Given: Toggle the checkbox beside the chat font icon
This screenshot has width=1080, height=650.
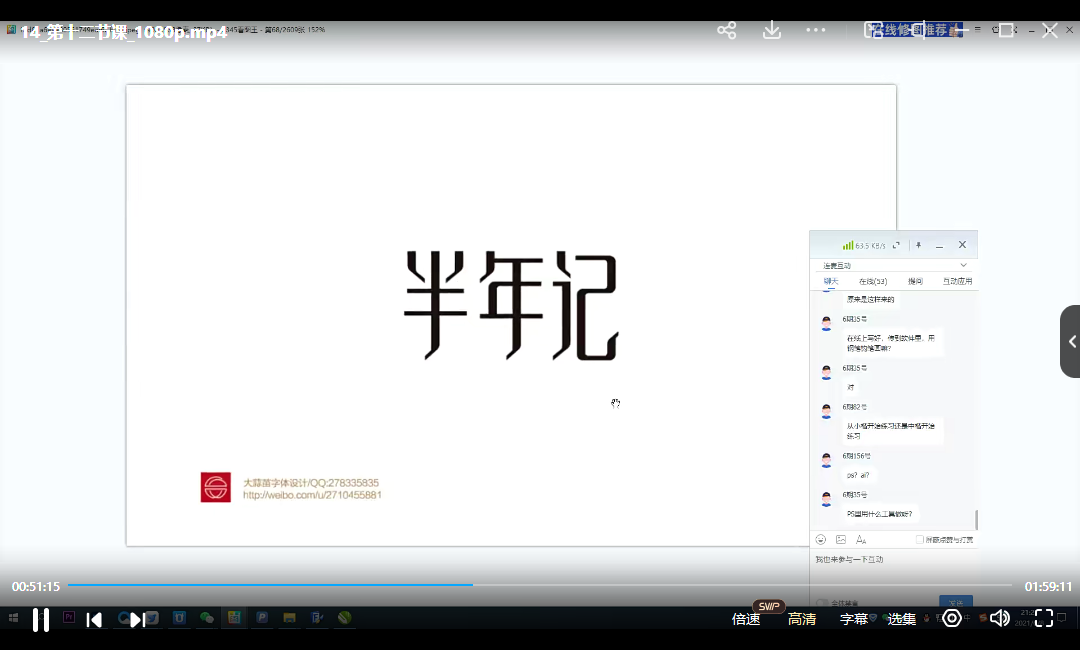Looking at the screenshot, I should (920, 540).
